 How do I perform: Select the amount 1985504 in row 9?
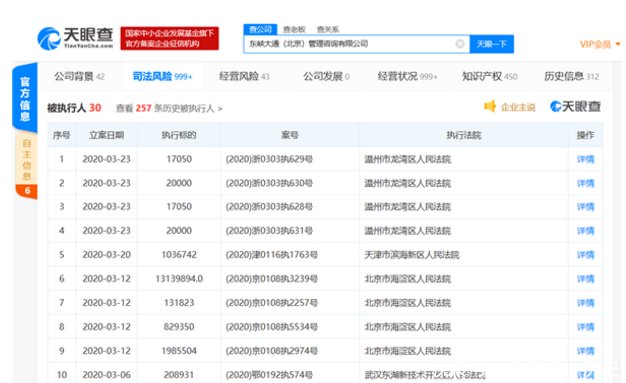pyautogui.click(x=179, y=351)
